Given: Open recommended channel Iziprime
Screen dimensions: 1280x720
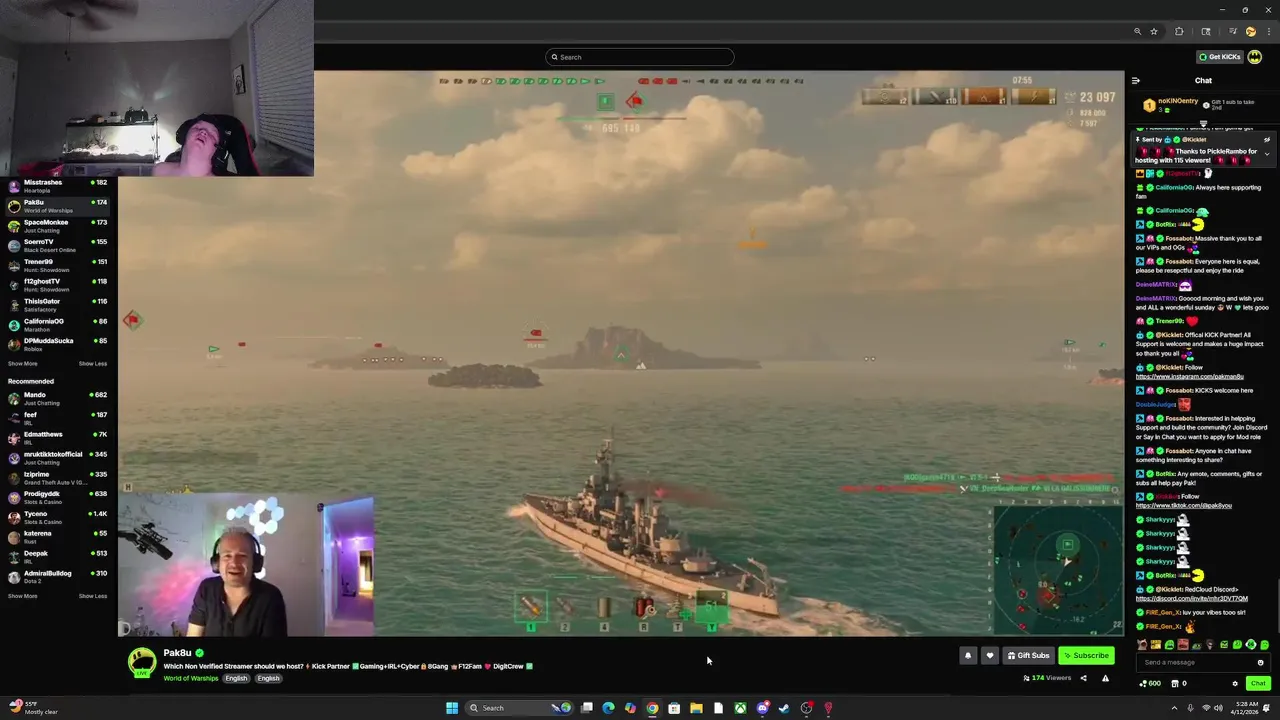Looking at the screenshot, I should point(58,478).
